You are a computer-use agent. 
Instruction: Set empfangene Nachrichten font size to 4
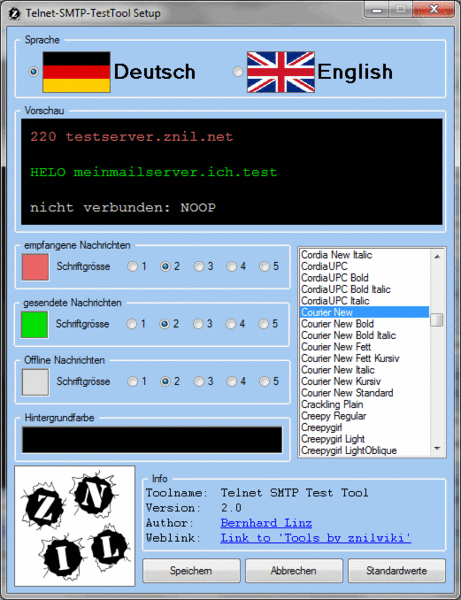pos(231,266)
